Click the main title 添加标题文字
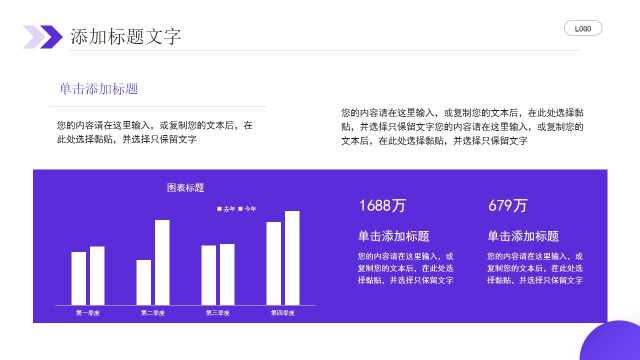The height and width of the screenshot is (360, 640). tap(125, 37)
